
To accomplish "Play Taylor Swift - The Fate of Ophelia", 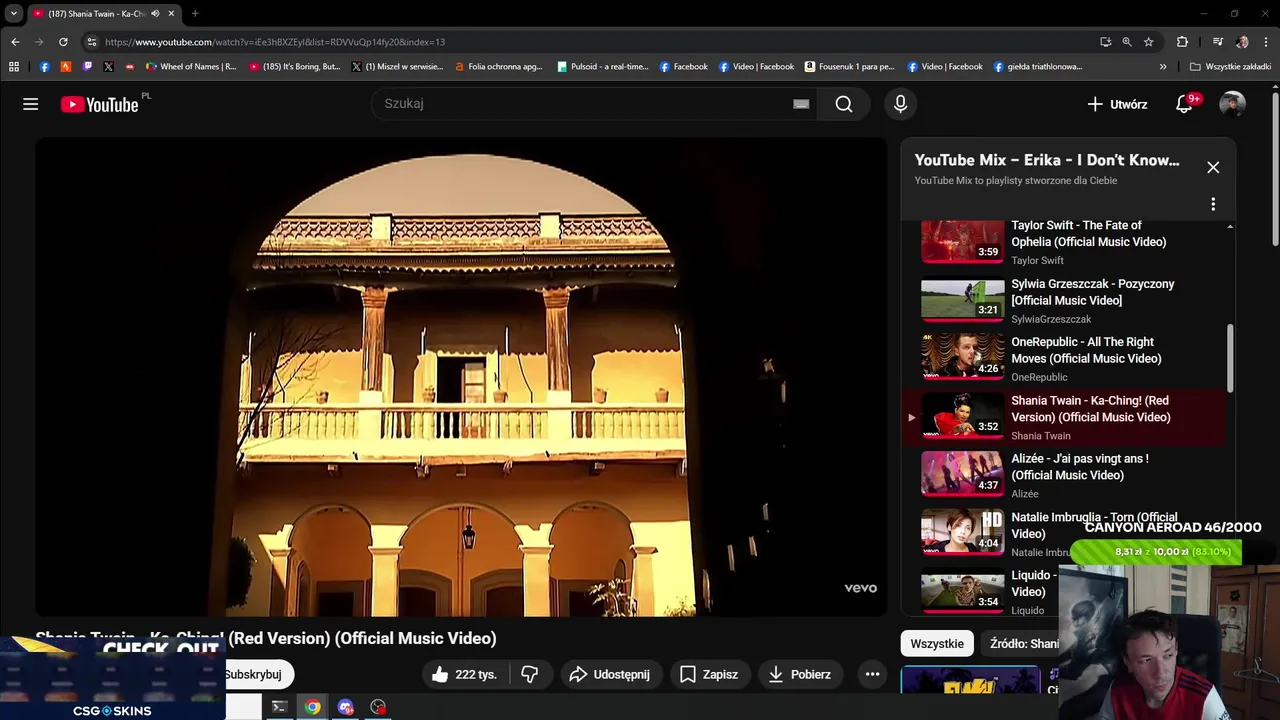I will 1088,233.
